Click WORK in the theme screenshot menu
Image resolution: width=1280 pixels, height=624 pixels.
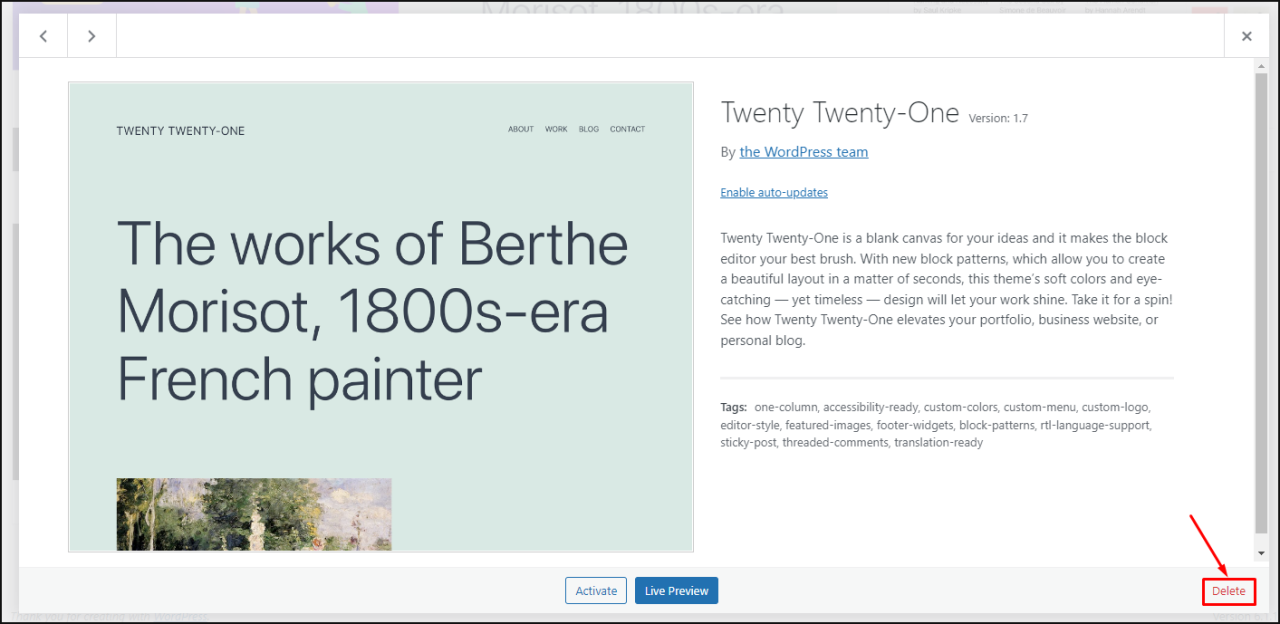tap(556, 129)
